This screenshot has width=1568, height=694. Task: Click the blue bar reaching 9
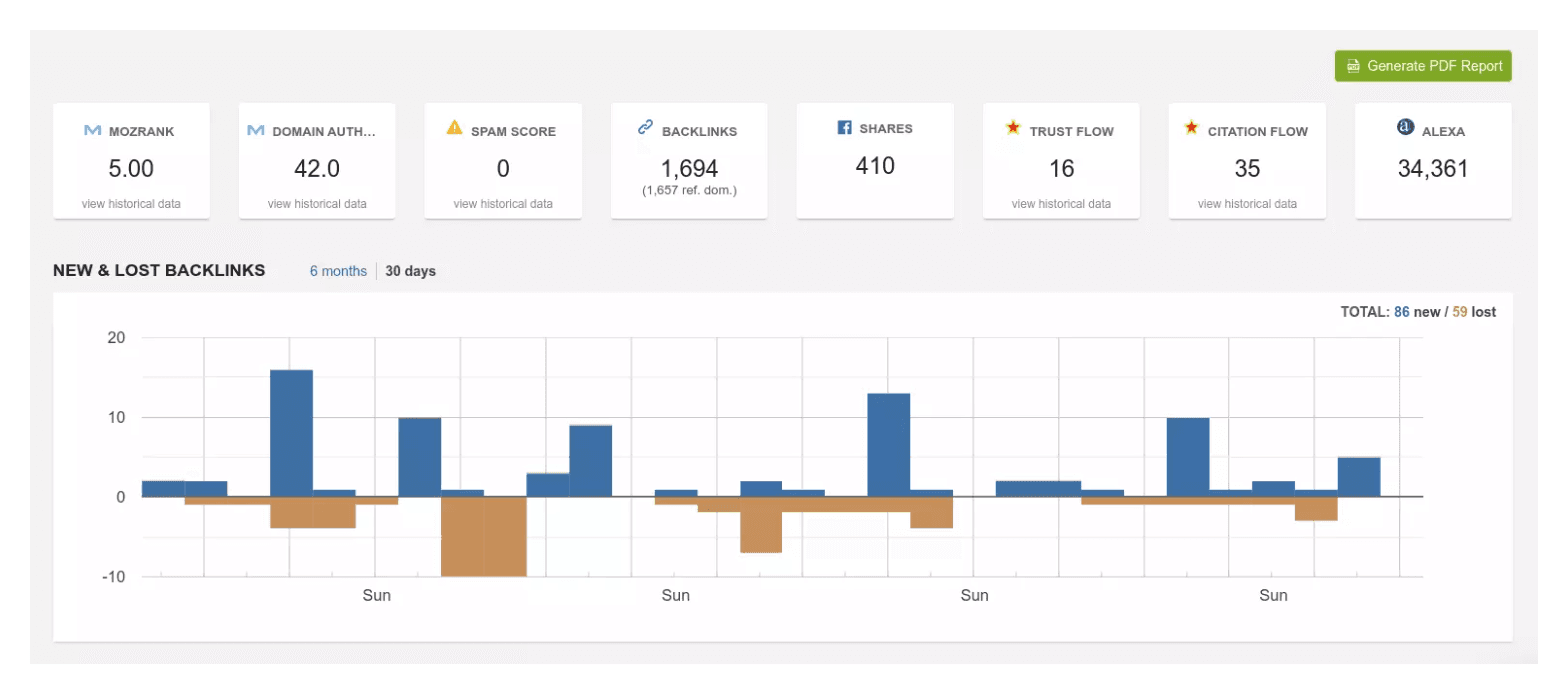[590, 461]
